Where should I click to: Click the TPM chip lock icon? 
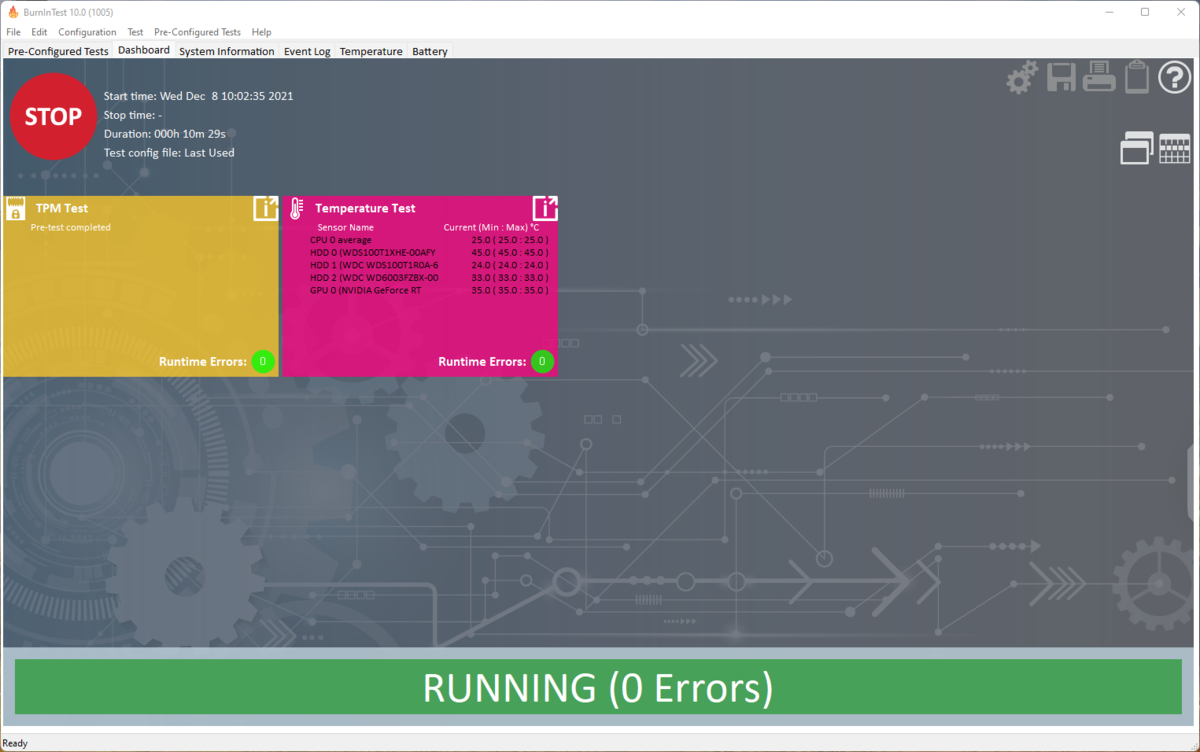click(15, 208)
